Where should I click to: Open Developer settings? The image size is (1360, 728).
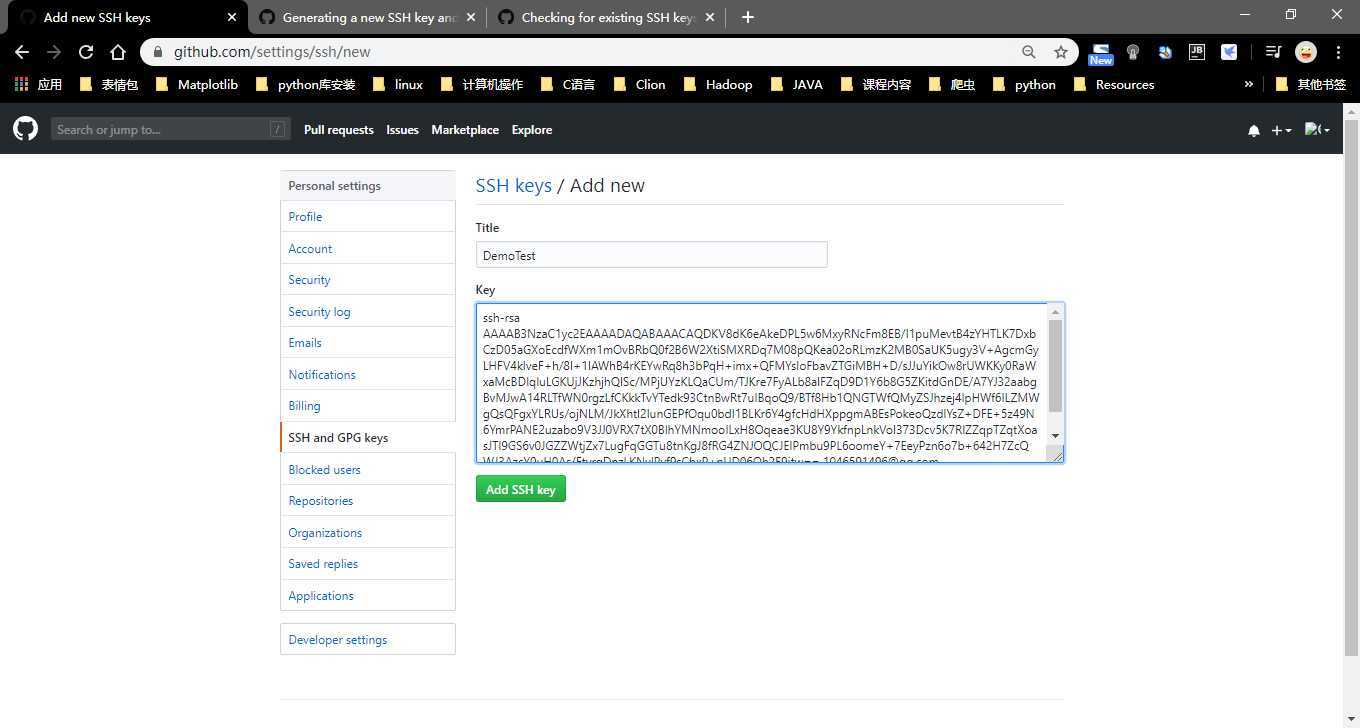[x=368, y=640]
